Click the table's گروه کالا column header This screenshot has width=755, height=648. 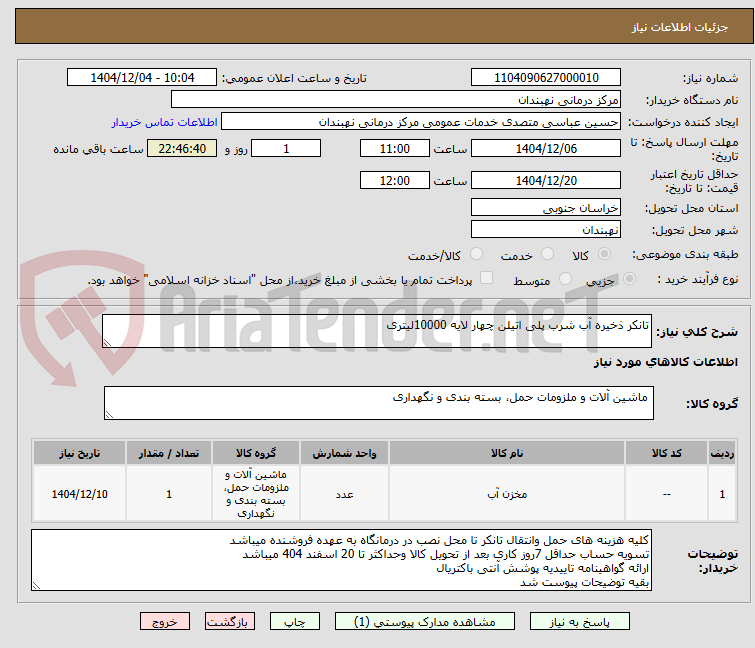(256, 453)
